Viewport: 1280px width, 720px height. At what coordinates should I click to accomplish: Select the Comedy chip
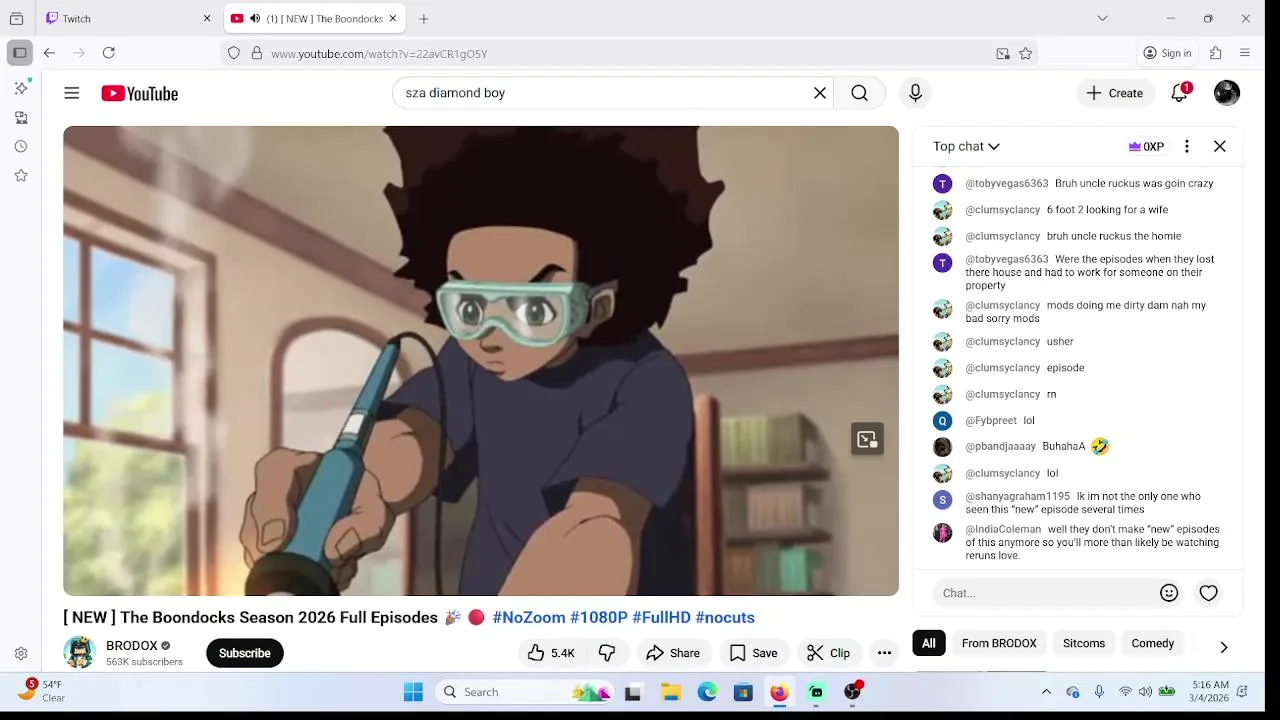tap(1153, 644)
